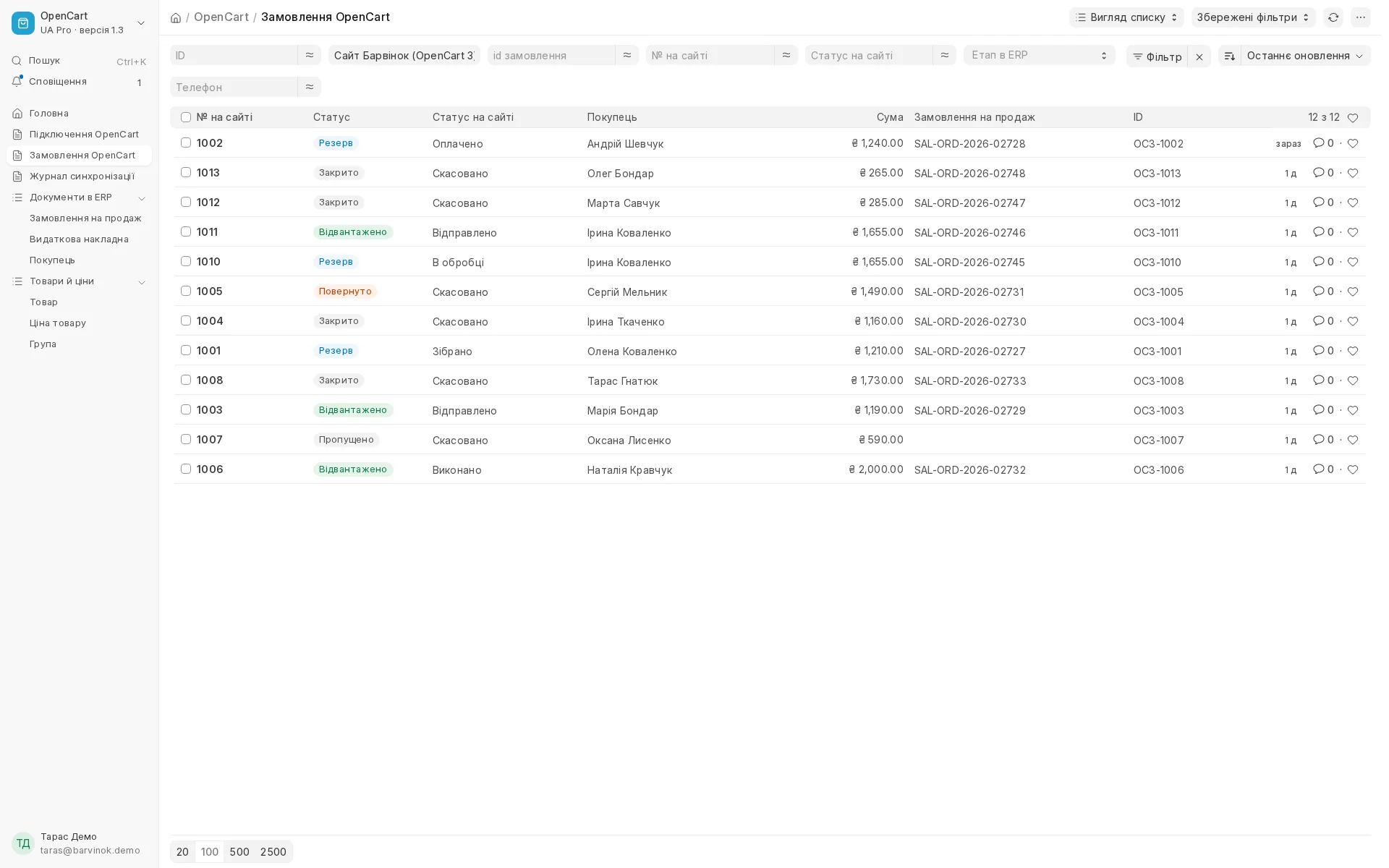Open order 1010 link
This screenshot has height=868, width=1389.
[x=208, y=262]
